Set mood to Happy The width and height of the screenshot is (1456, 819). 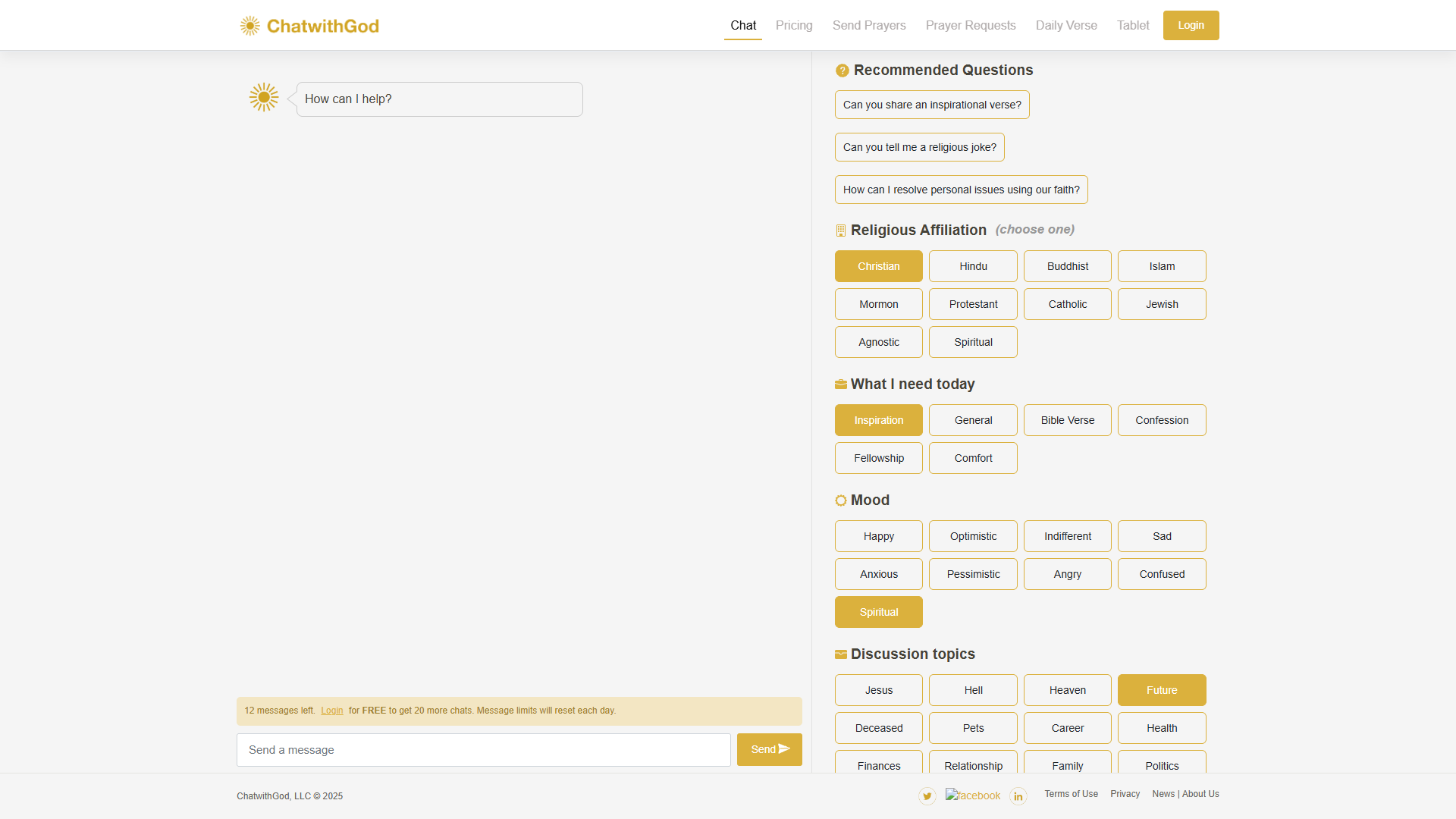879,536
